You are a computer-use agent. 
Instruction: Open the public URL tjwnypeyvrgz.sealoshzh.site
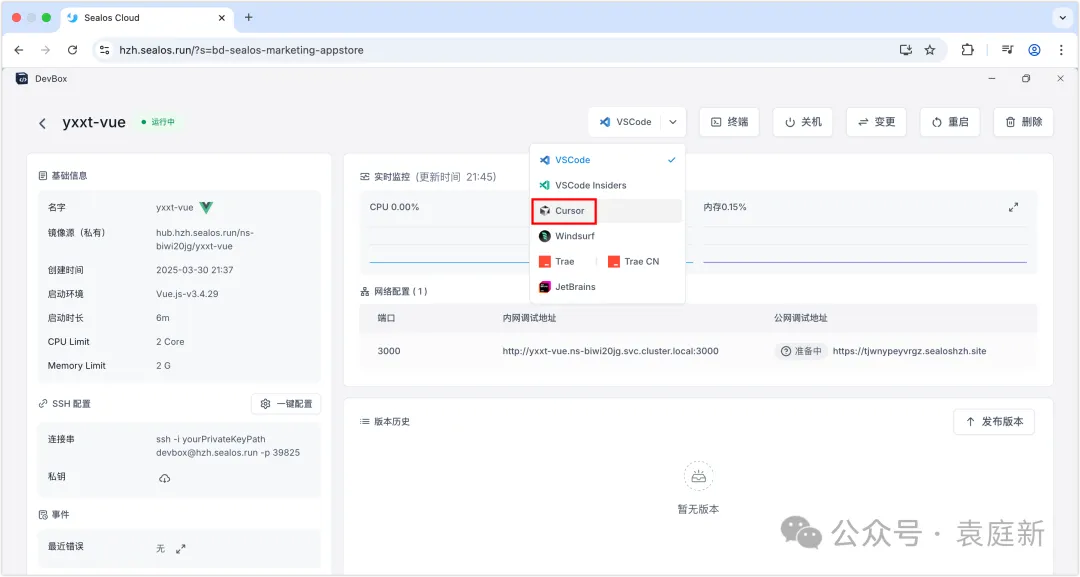pyautogui.click(x=909, y=351)
